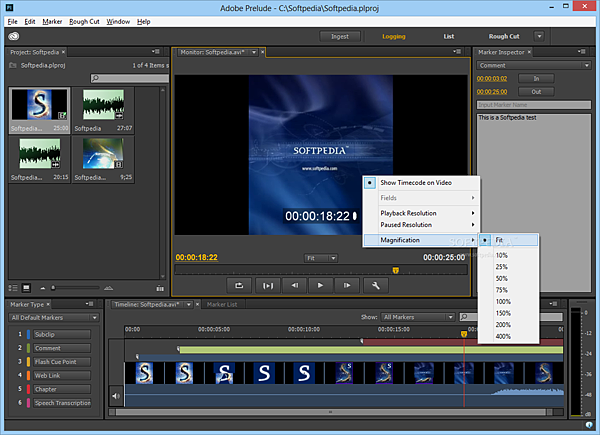Viewport: 600px width, 435px height.
Task: Open Monitor panel flyout menu
Action: (x=457, y=51)
